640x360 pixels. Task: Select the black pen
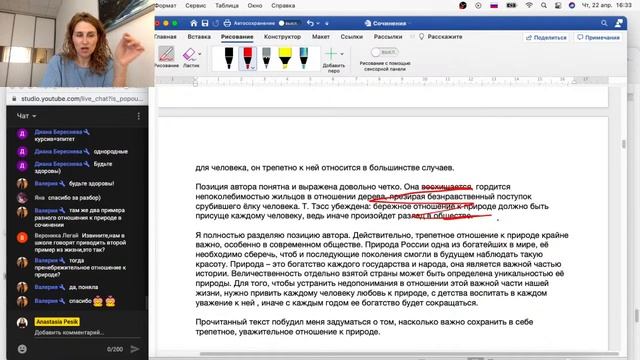pyautogui.click(x=229, y=58)
